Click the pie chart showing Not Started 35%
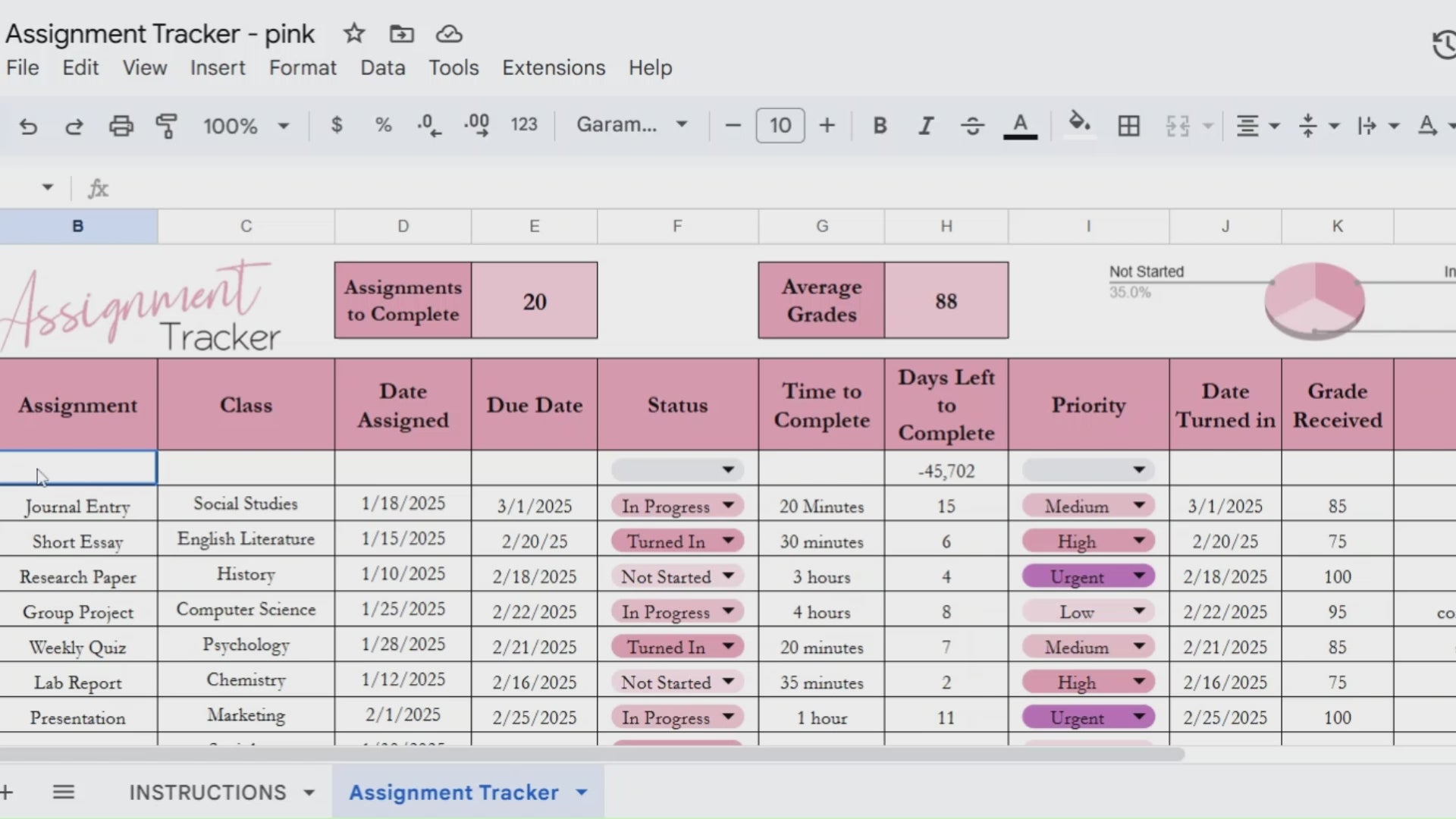1456x819 pixels. pos(1316,300)
